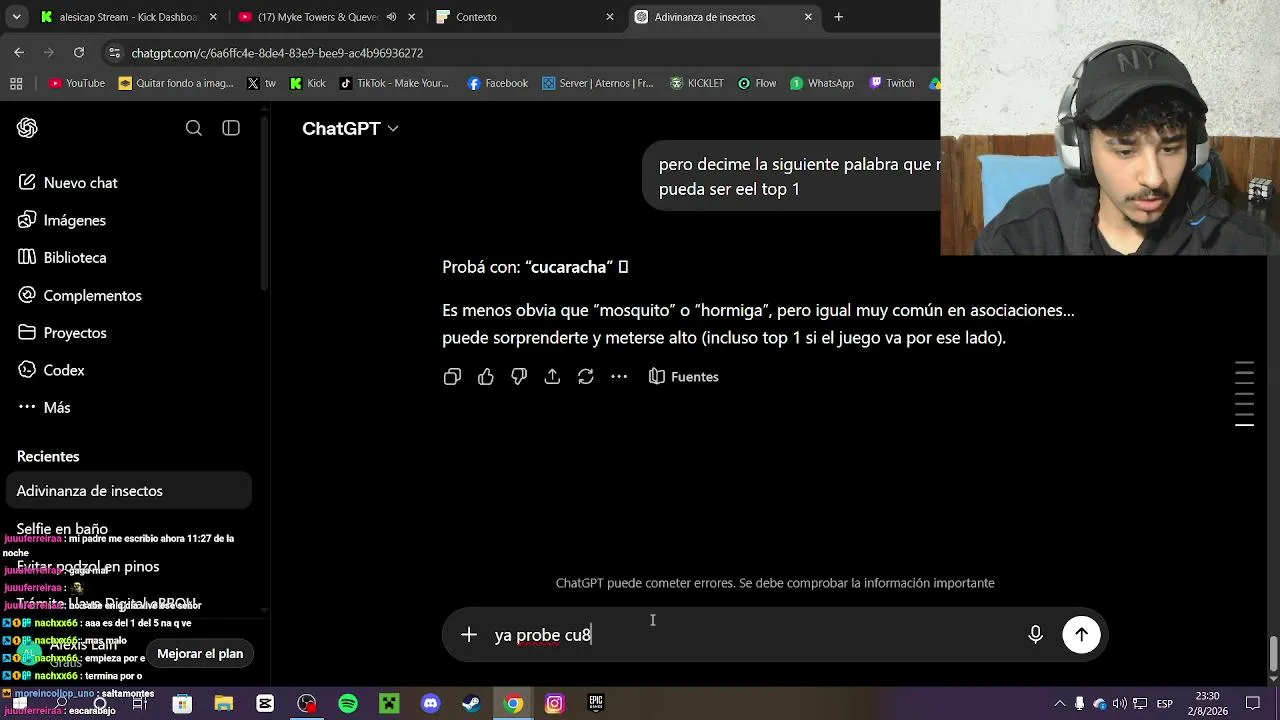Dislike the response with thumbs down
Image resolution: width=1280 pixels, height=720 pixels.
519,377
